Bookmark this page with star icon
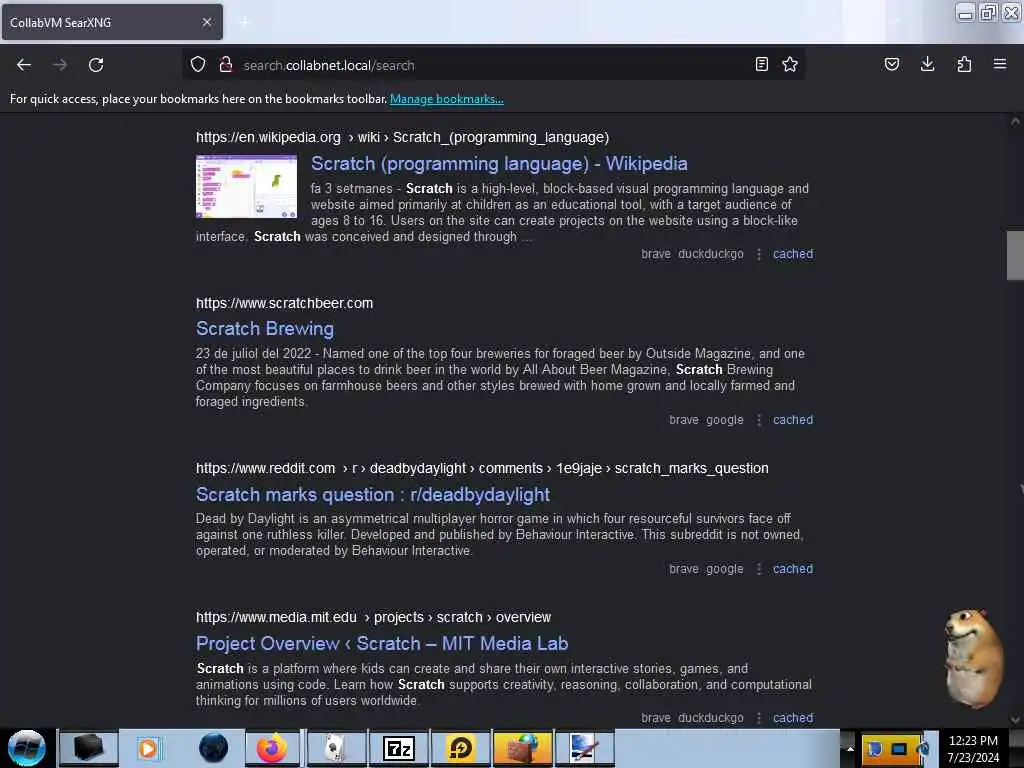 [790, 64]
